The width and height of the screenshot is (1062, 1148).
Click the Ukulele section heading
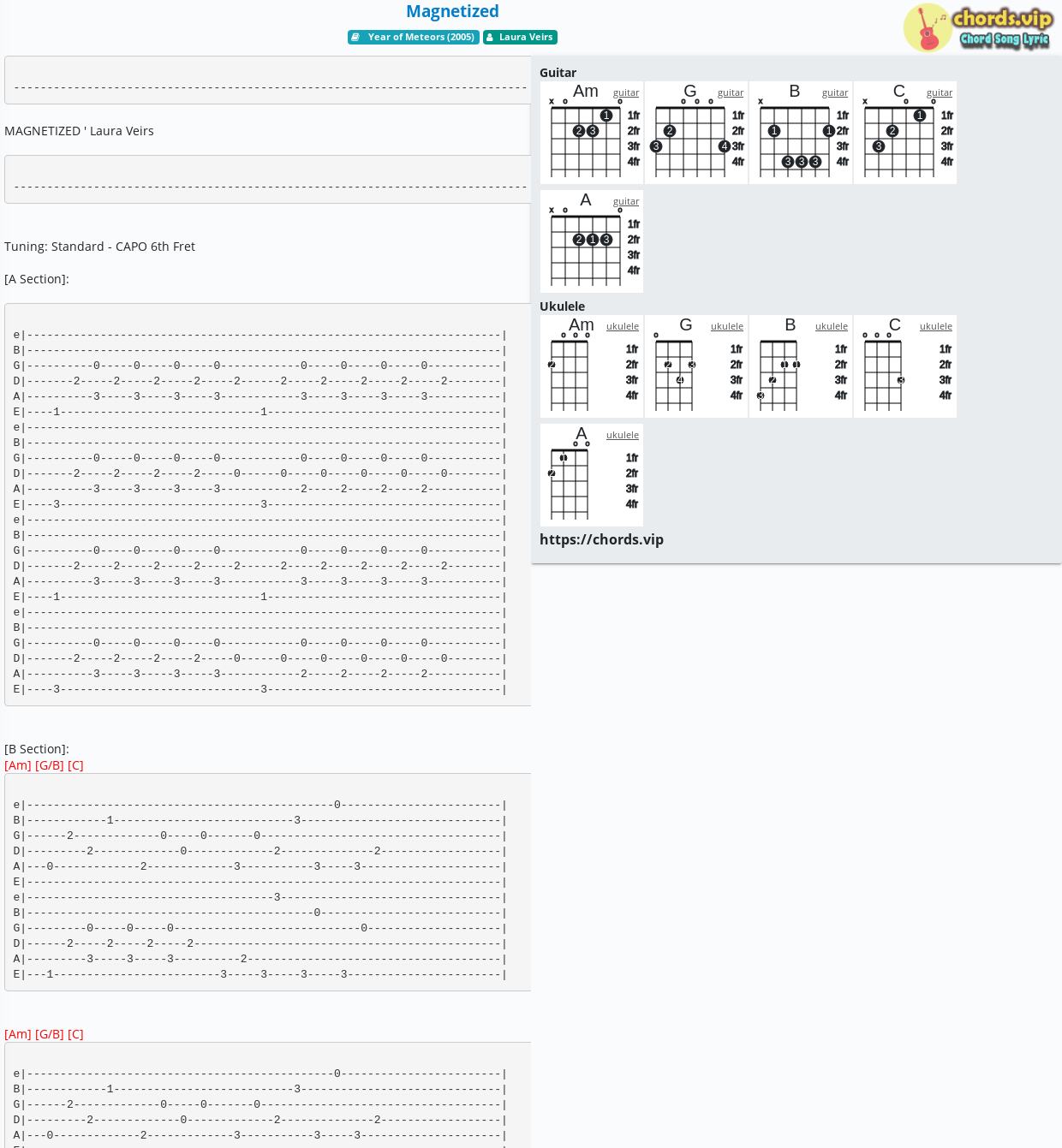(x=562, y=306)
